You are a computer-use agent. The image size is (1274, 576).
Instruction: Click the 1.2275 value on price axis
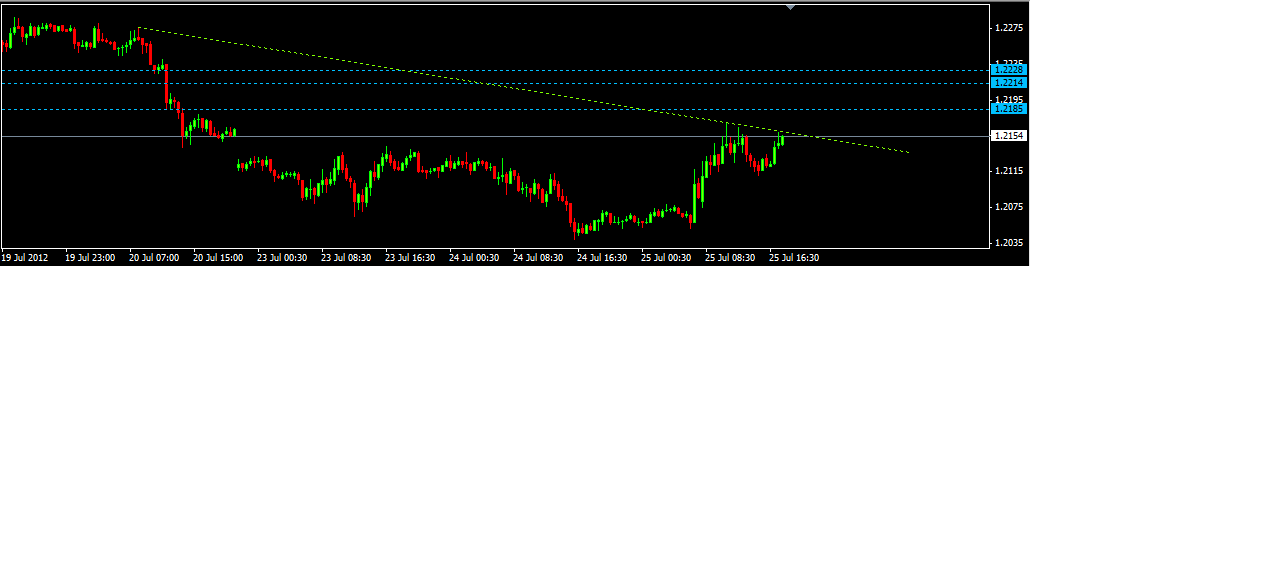pyautogui.click(x=1008, y=28)
